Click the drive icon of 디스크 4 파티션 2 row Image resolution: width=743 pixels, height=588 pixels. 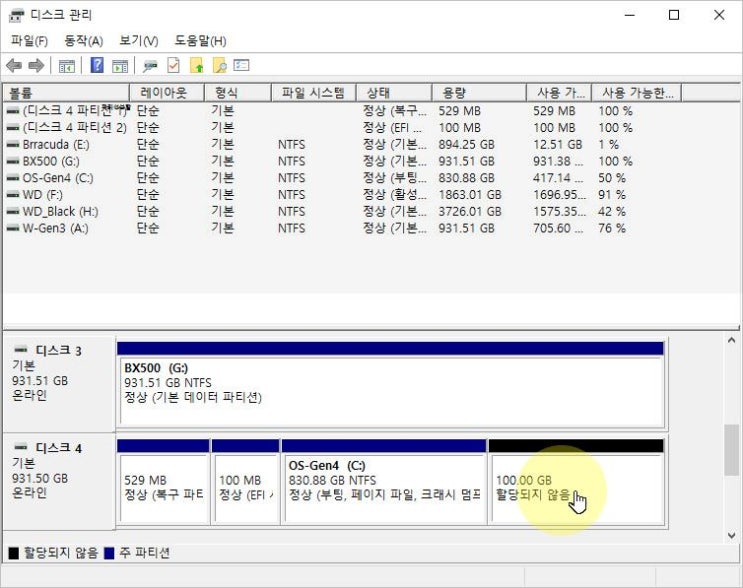point(13,128)
